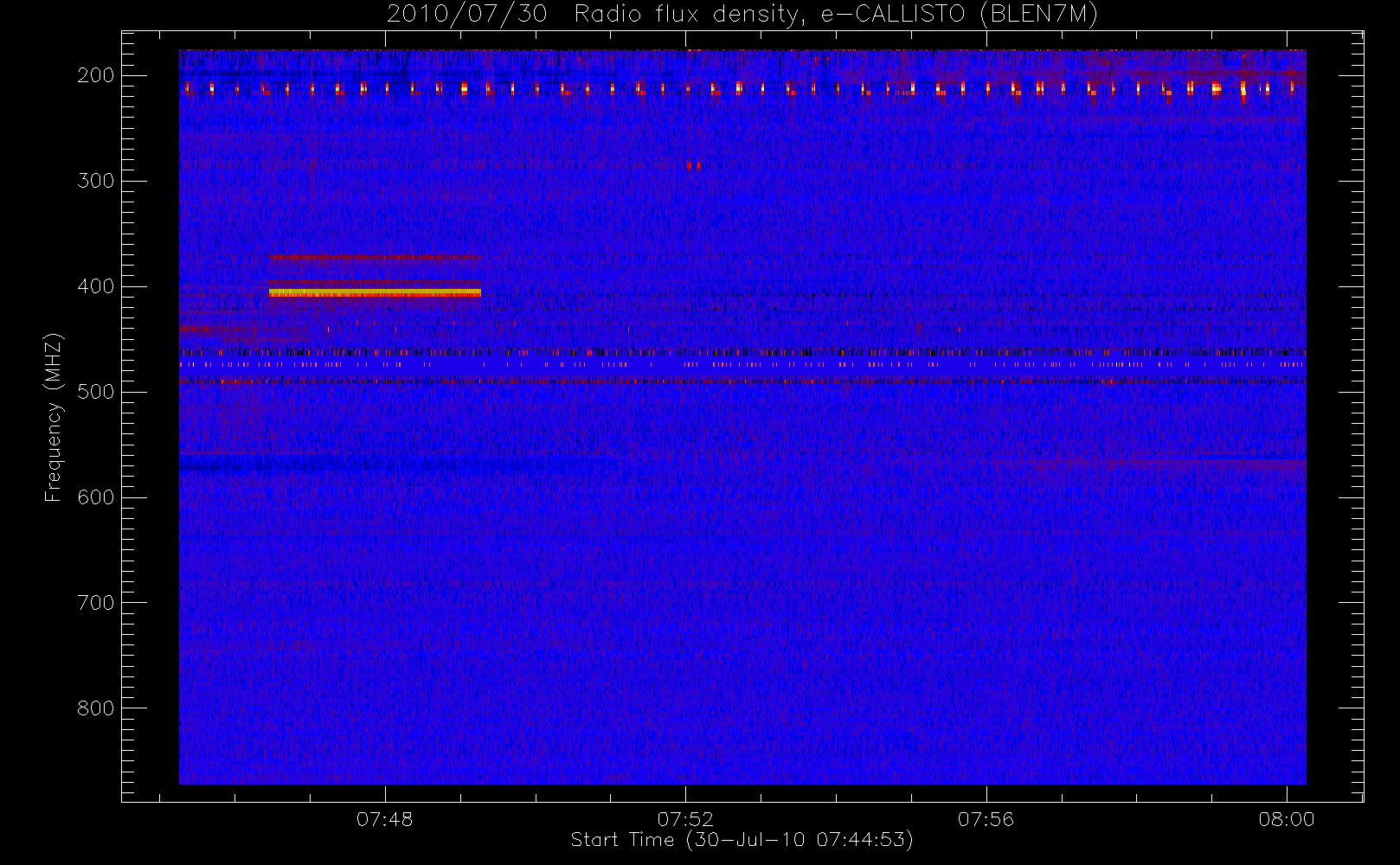Select the 700 frequency tick label

(x=96, y=603)
